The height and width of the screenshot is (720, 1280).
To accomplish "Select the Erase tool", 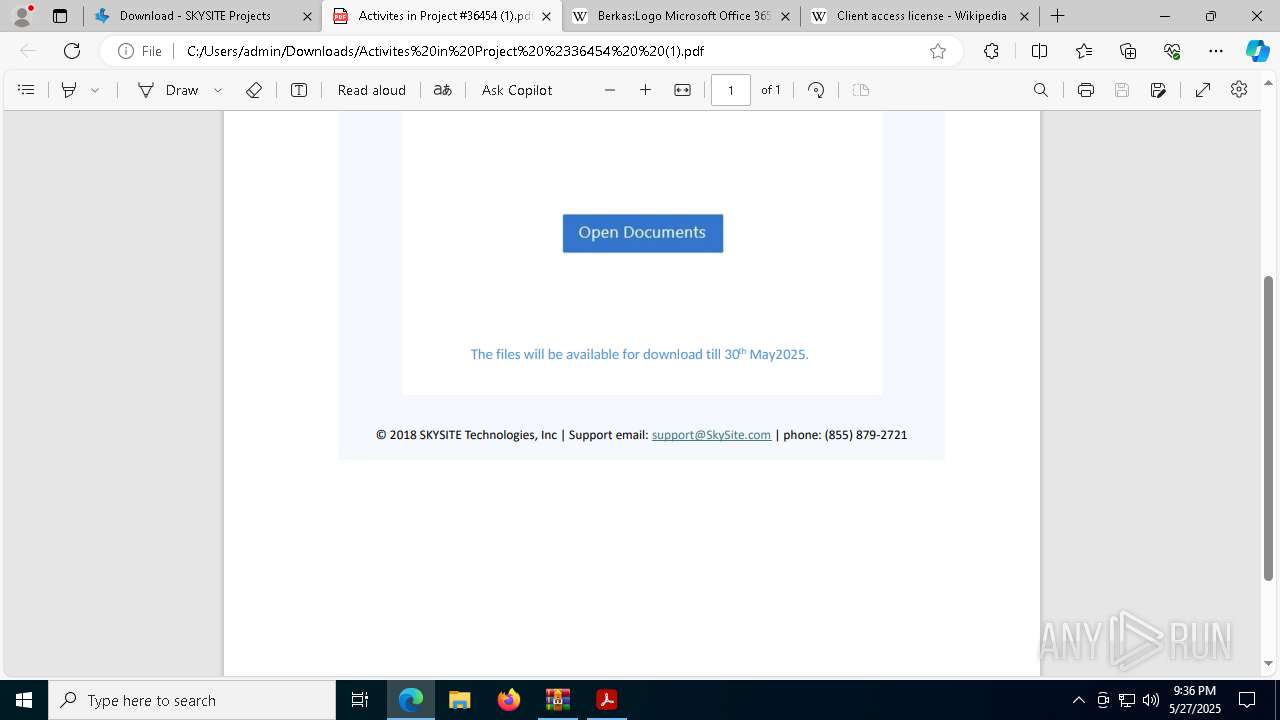I will click(x=254, y=90).
